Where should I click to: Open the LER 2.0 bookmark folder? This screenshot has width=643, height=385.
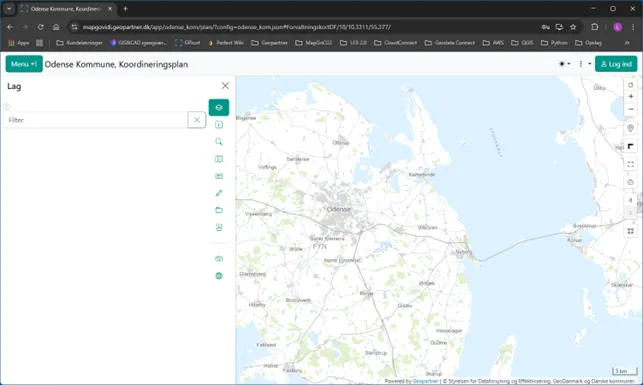tap(353, 43)
